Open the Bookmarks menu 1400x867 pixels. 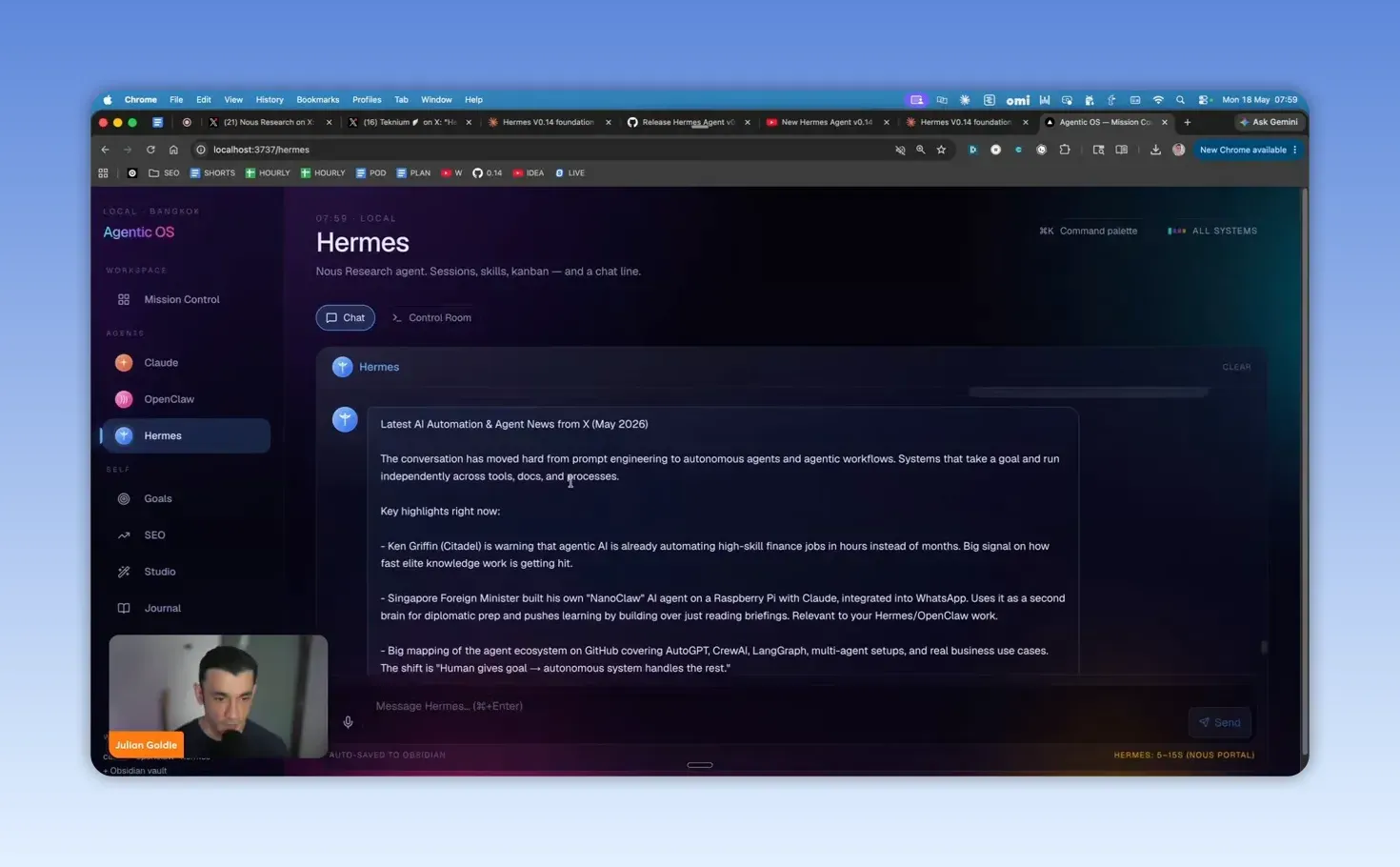317,100
